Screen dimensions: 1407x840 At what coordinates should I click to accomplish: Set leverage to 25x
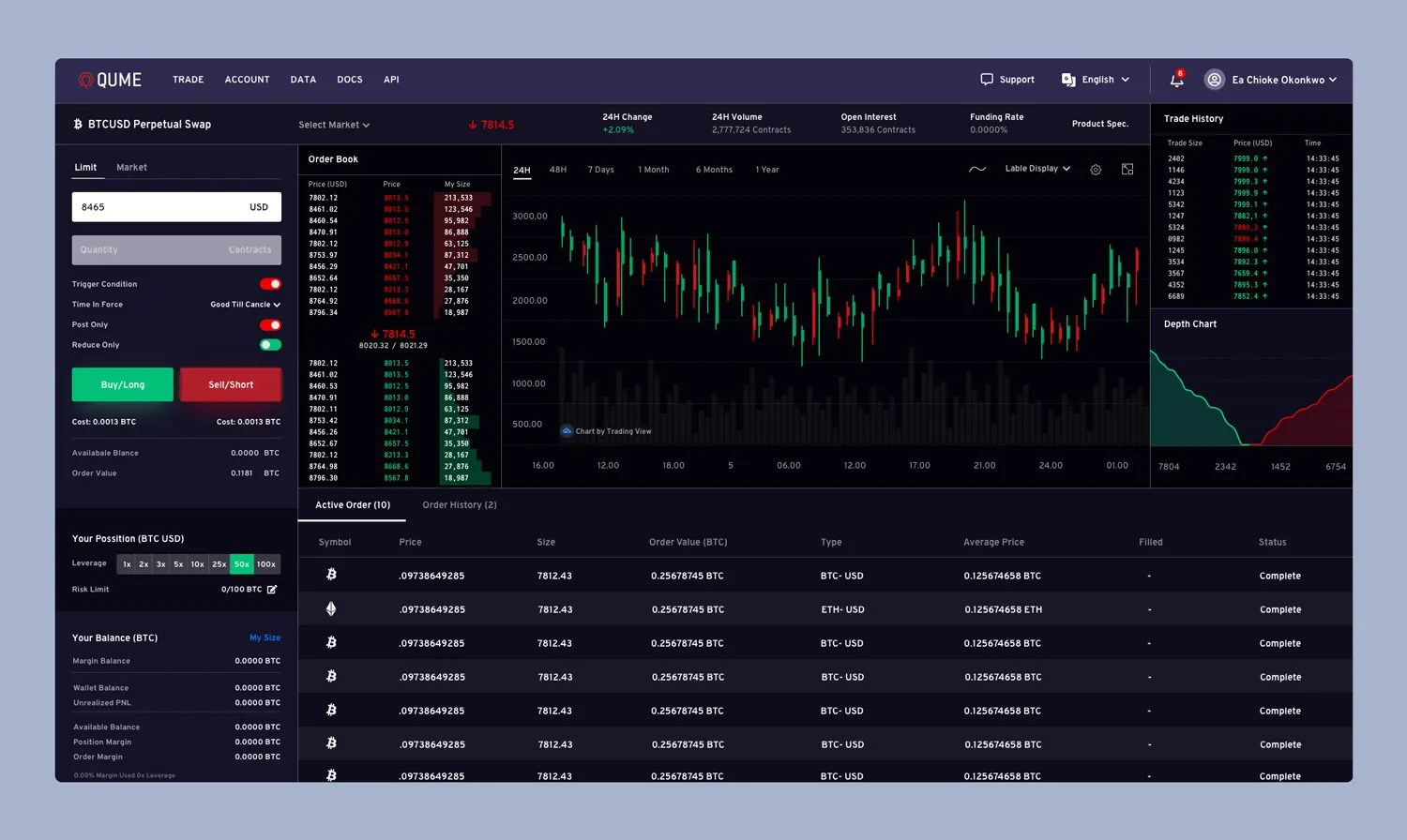(x=219, y=564)
